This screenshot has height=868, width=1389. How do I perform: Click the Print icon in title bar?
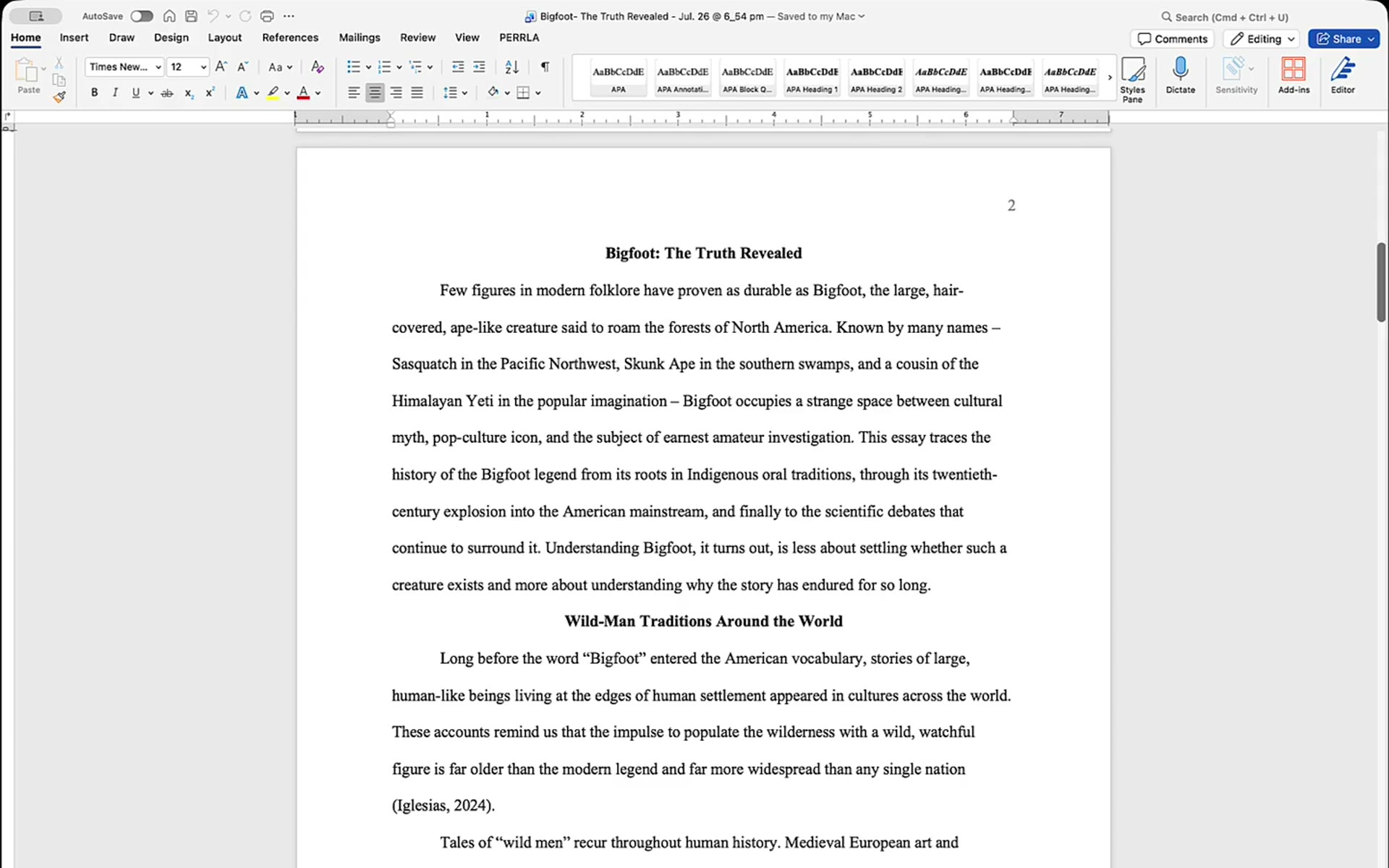pos(267,16)
